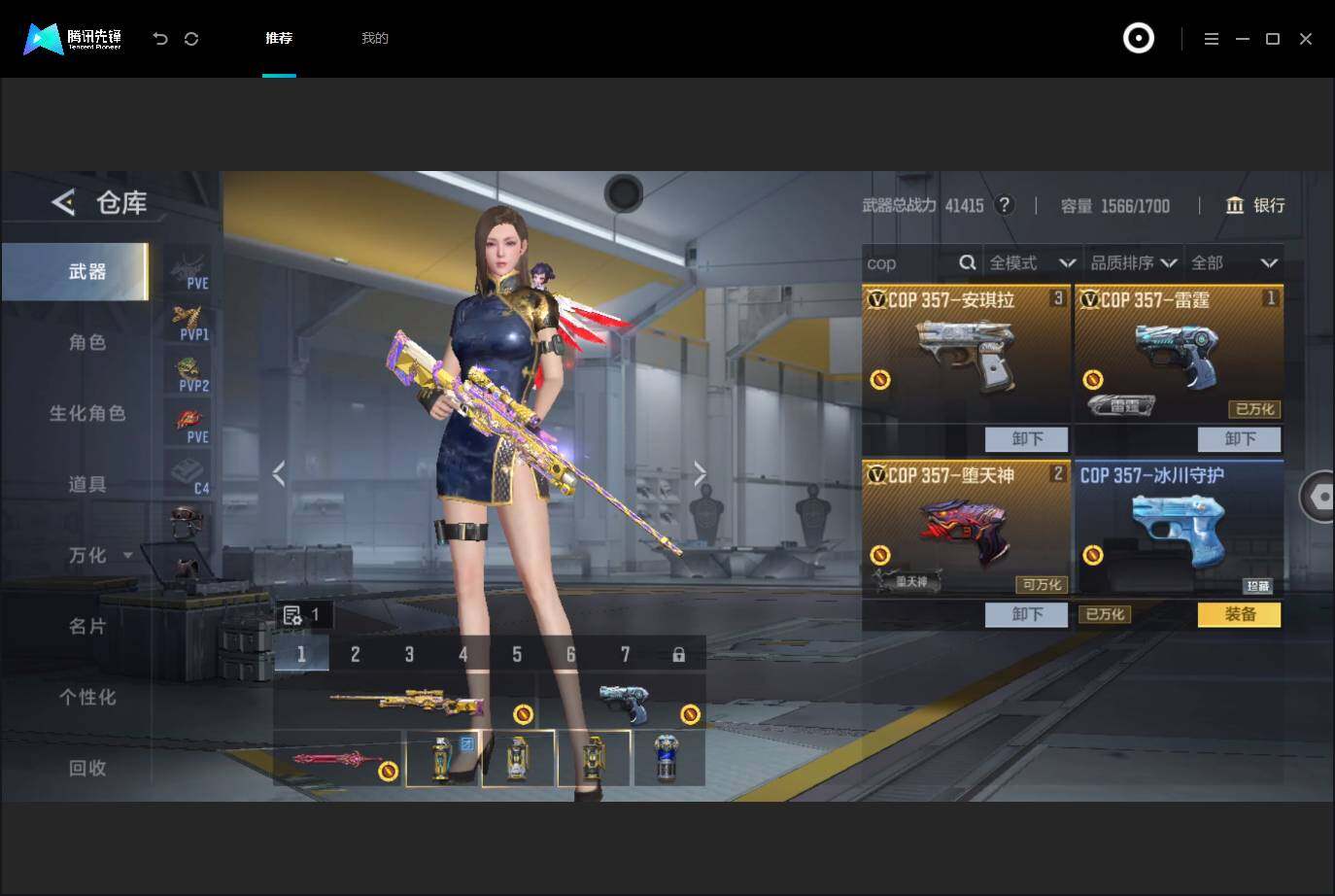
Task: Select 角色 in the warehouse sidebar
Action: coord(86,342)
